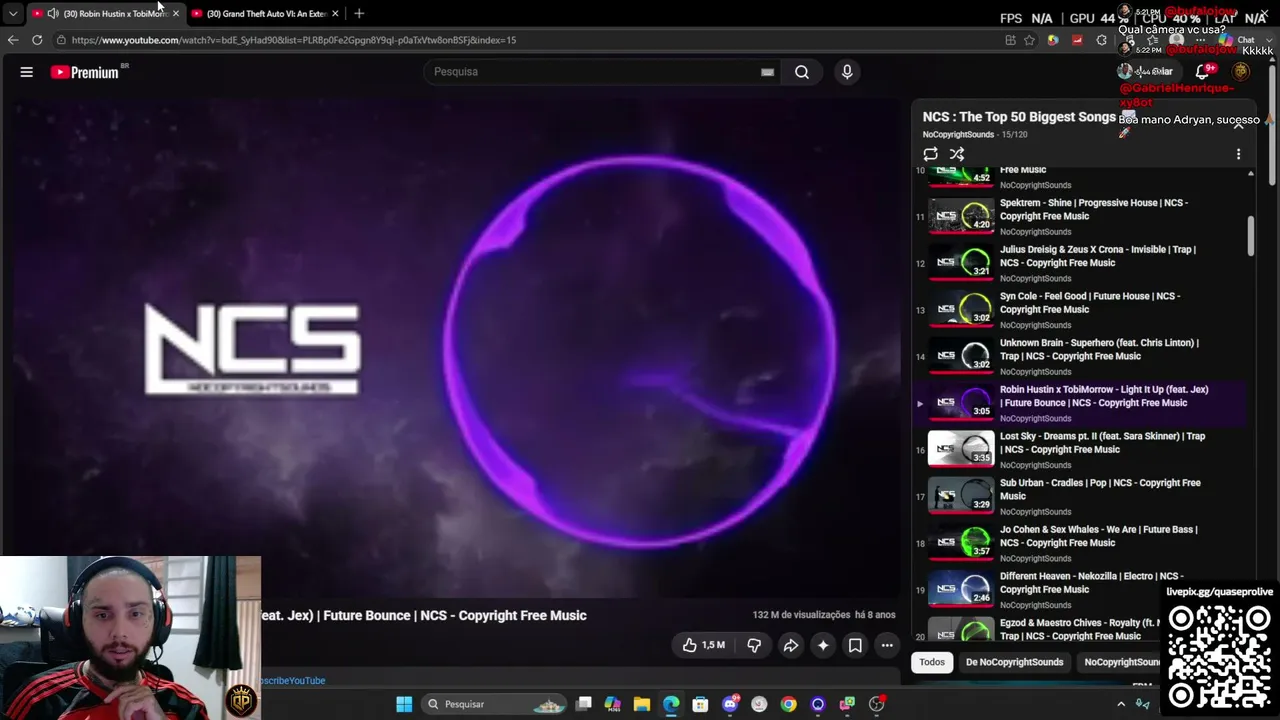Go back with the browser back arrow
The height and width of the screenshot is (720, 1280).
coord(13,40)
